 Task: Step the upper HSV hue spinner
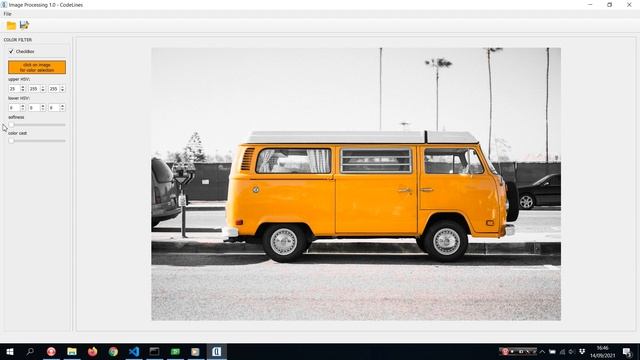tap(23, 89)
